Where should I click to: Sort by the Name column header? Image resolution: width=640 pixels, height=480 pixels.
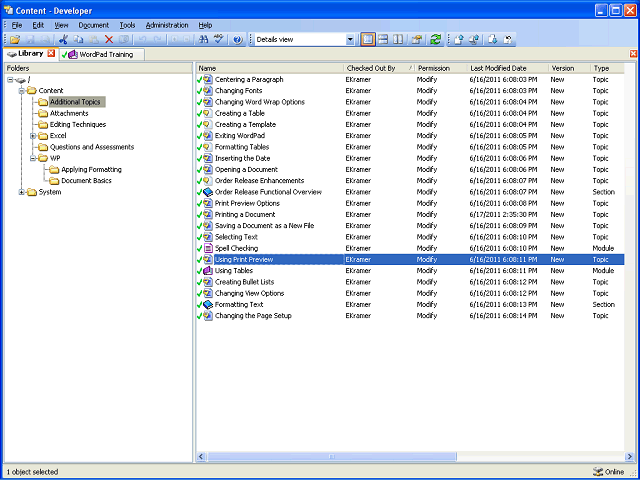coord(270,68)
